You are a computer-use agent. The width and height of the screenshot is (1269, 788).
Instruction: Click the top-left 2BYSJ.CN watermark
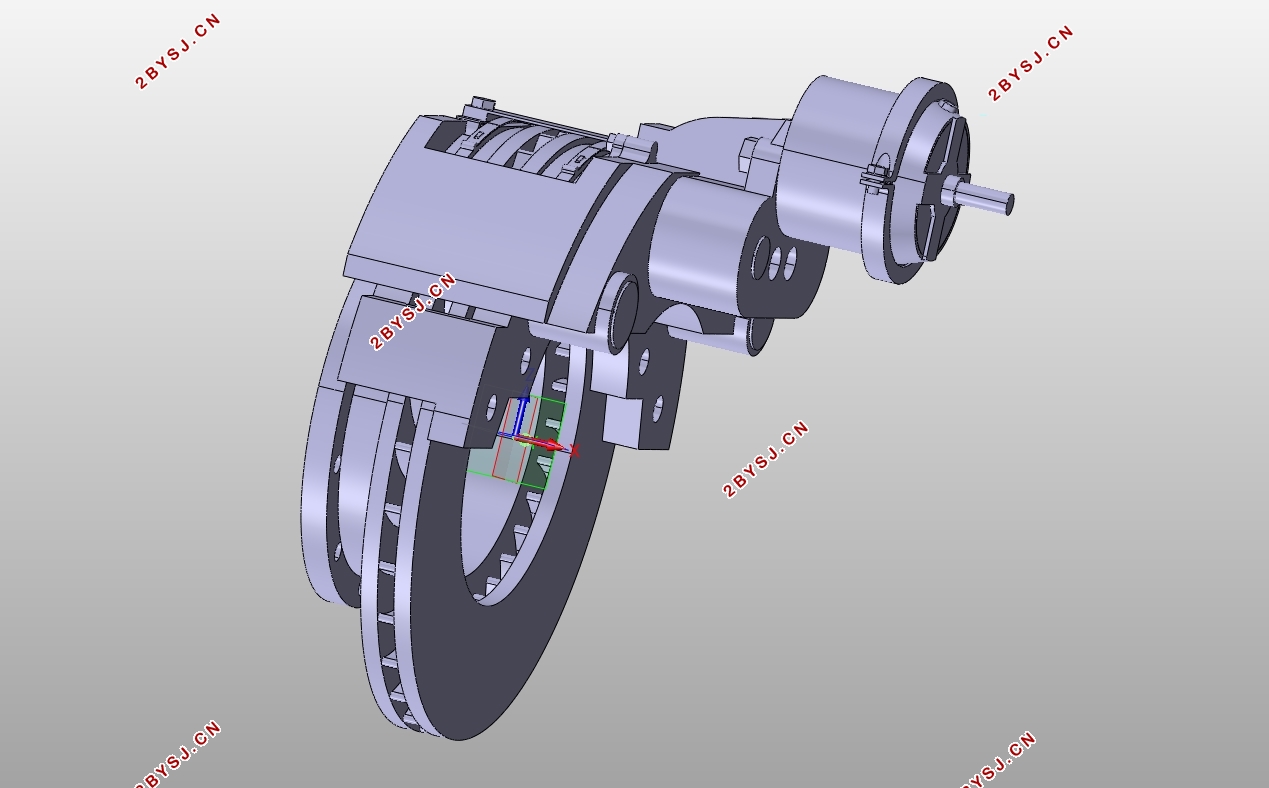point(178,52)
